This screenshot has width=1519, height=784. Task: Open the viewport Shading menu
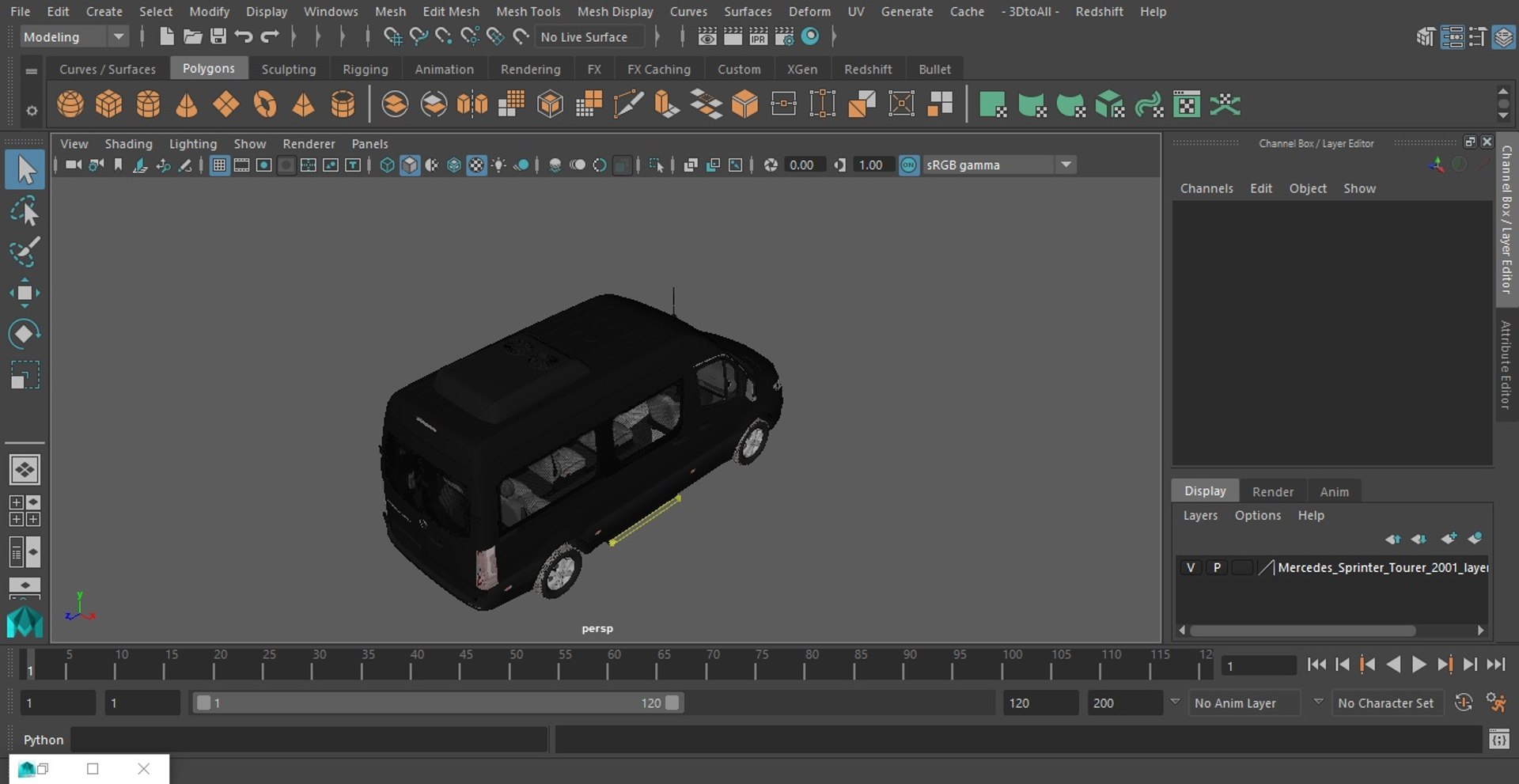click(x=128, y=143)
